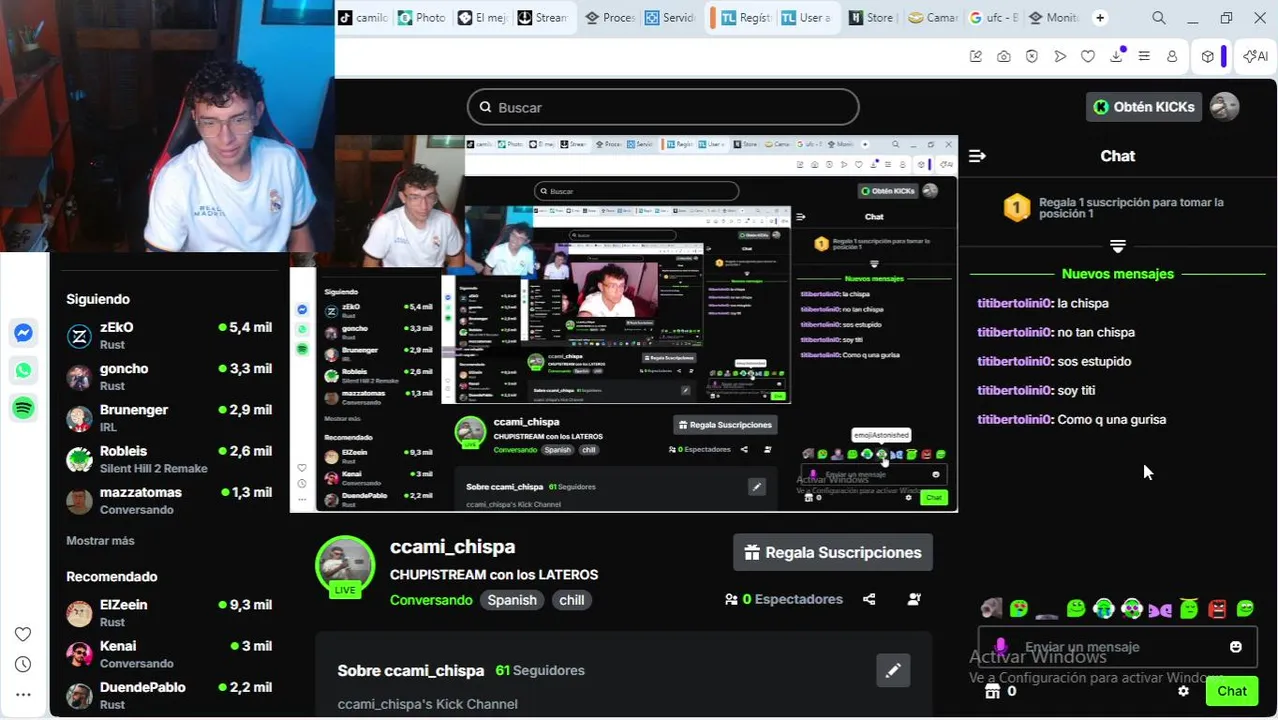The width and height of the screenshot is (1278, 720).
Task: Click the Spanish language tag
Action: (x=512, y=600)
